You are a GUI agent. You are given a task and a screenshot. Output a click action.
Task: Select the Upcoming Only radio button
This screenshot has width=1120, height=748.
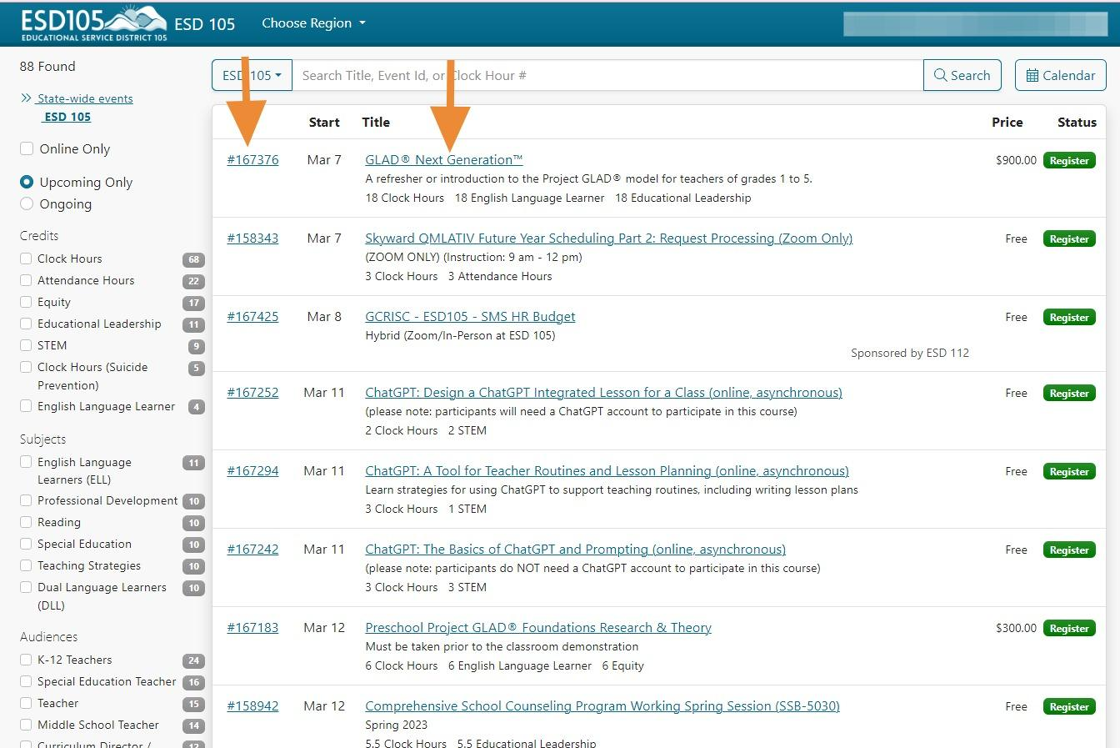pyautogui.click(x=27, y=182)
